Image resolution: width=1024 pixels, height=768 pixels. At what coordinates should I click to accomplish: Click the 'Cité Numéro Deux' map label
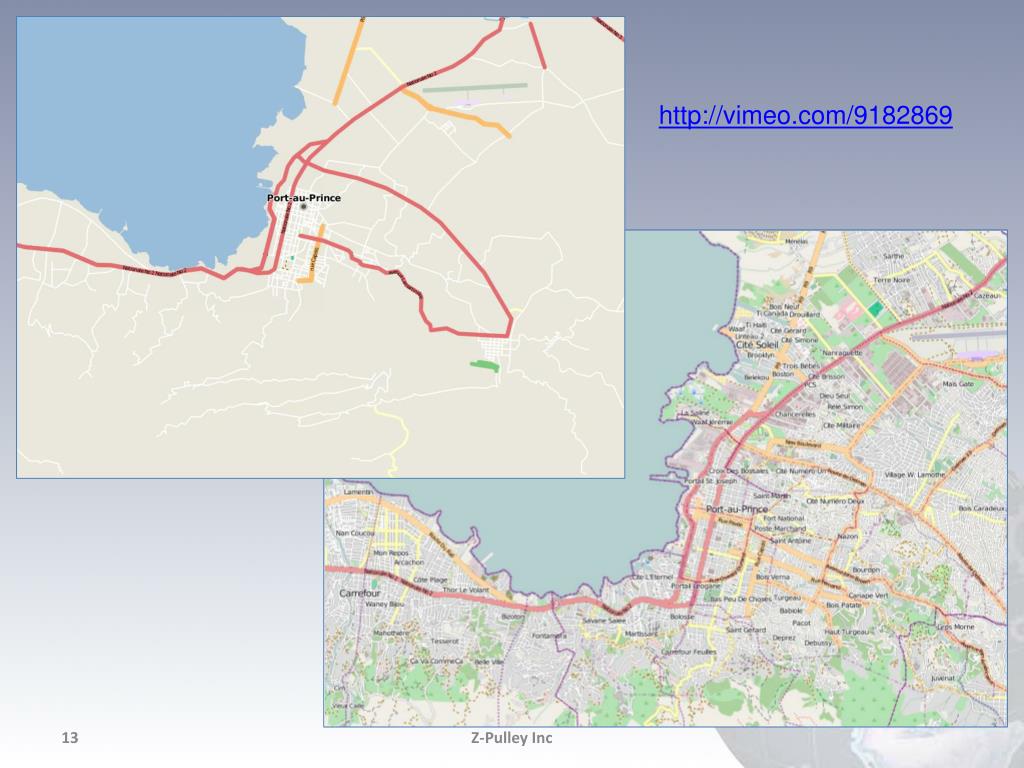click(835, 501)
